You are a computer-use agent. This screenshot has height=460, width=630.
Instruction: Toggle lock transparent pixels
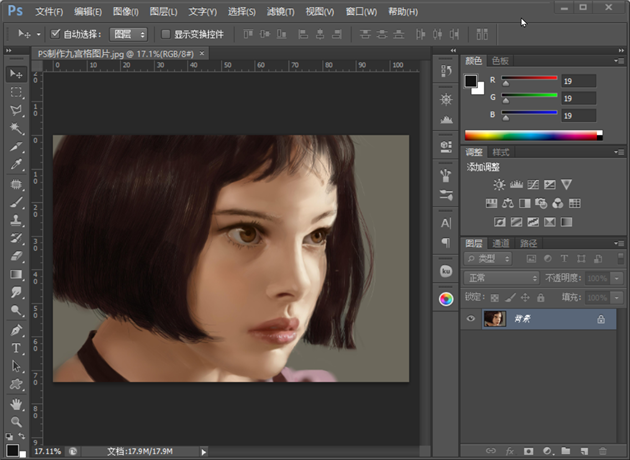point(495,298)
